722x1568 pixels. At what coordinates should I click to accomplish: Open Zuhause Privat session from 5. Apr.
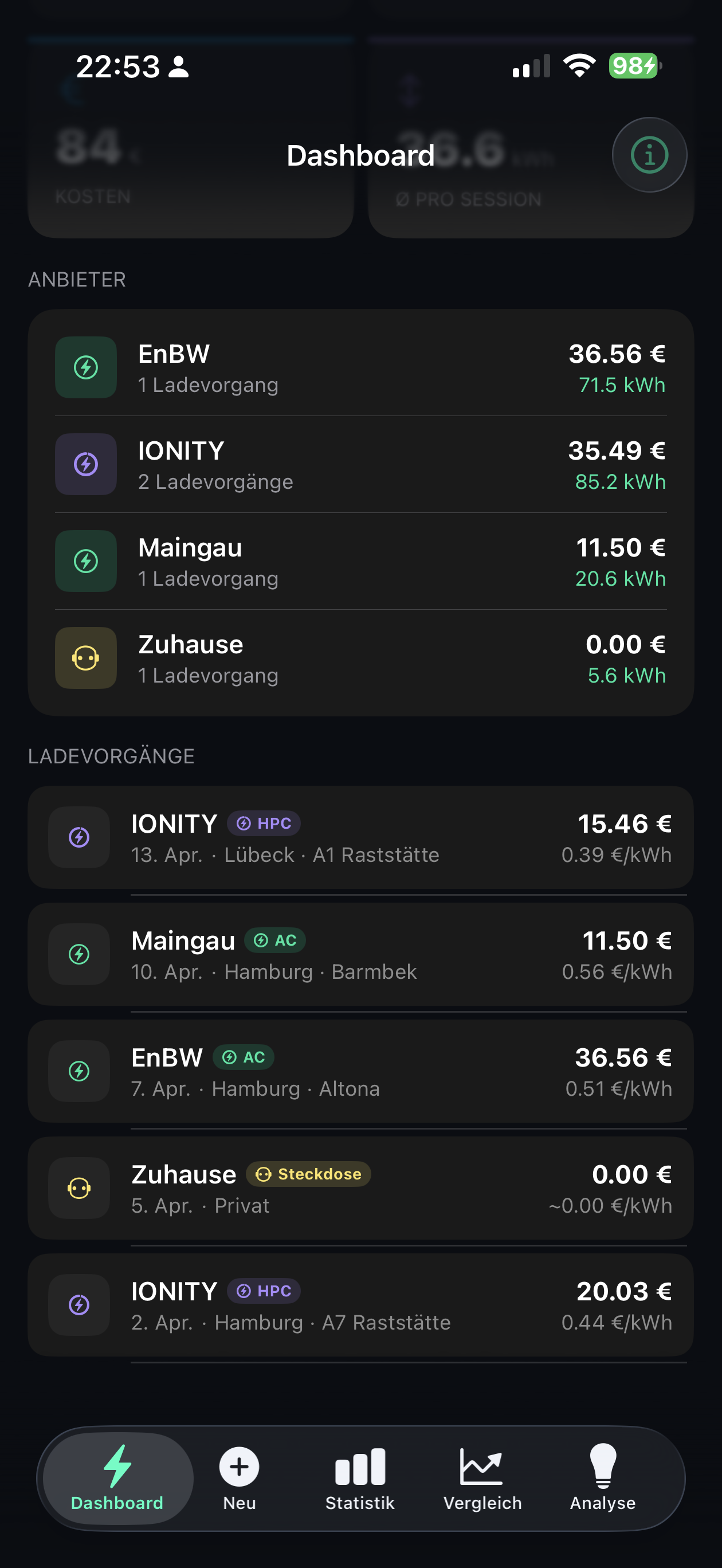click(360, 1188)
